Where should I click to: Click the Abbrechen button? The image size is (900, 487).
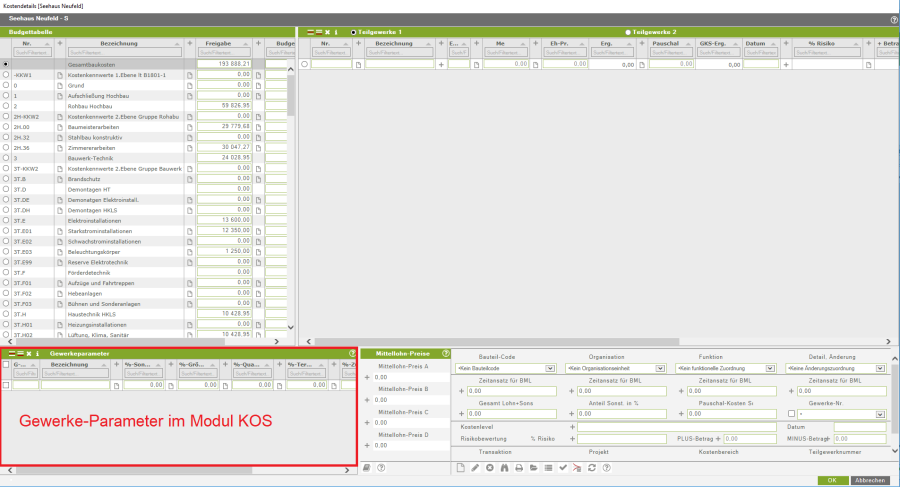coord(870,480)
